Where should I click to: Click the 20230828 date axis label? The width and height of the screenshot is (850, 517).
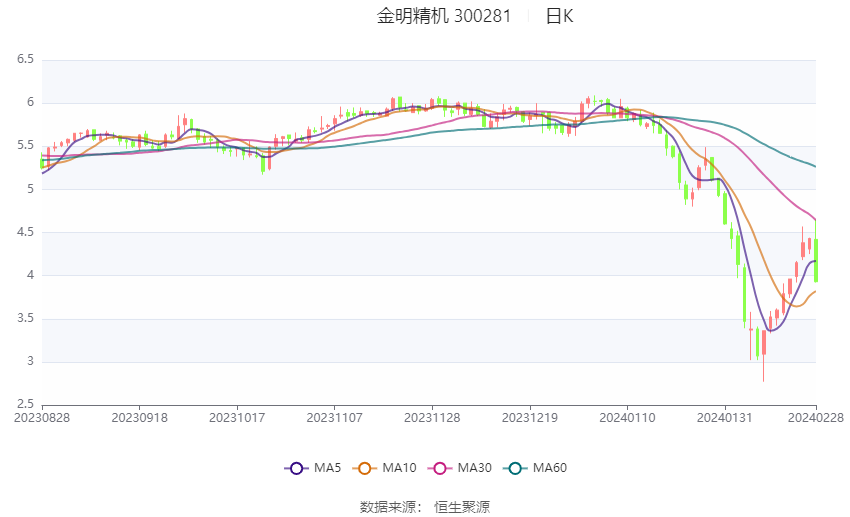42,418
